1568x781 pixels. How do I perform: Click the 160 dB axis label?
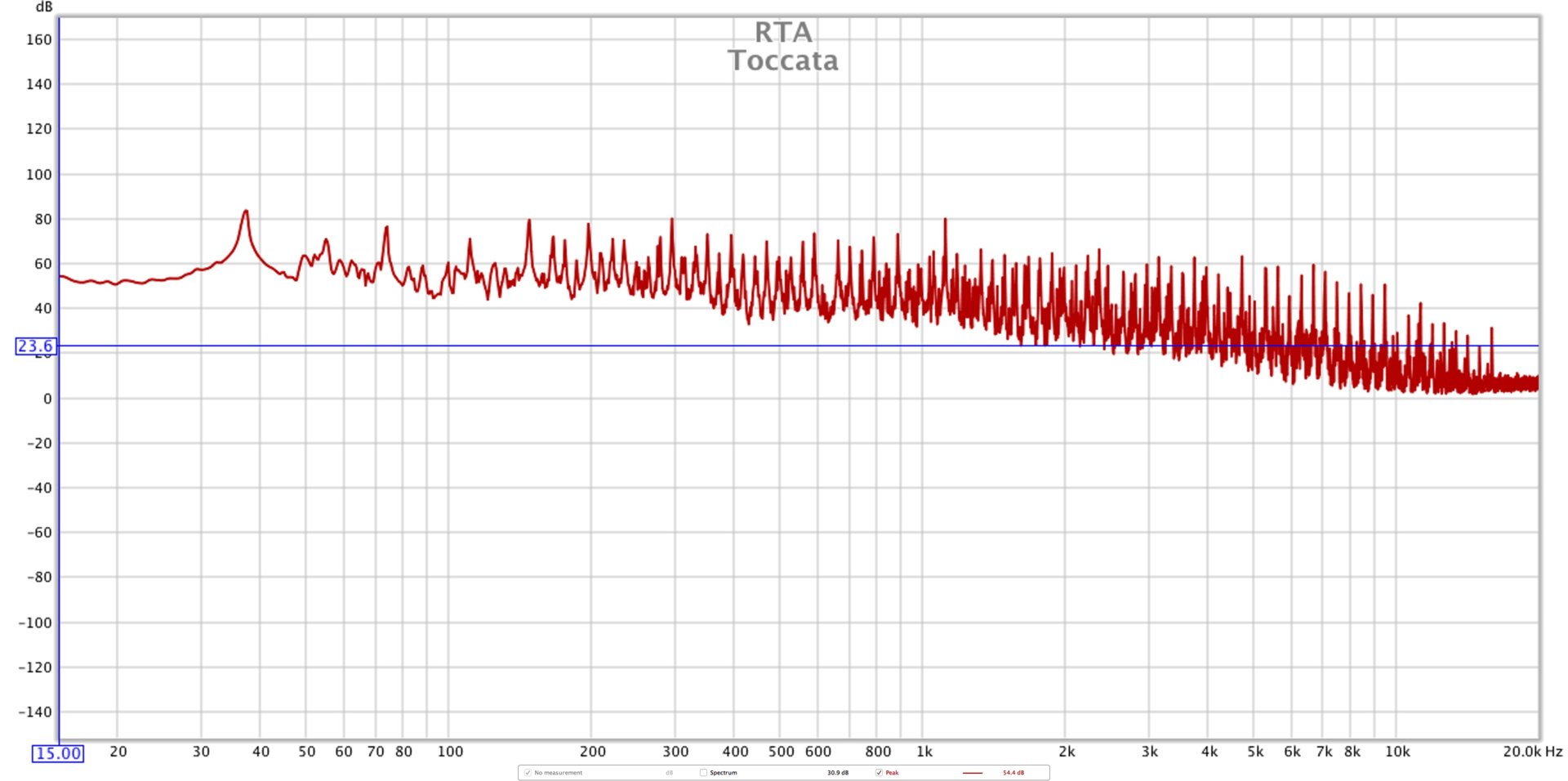point(38,39)
